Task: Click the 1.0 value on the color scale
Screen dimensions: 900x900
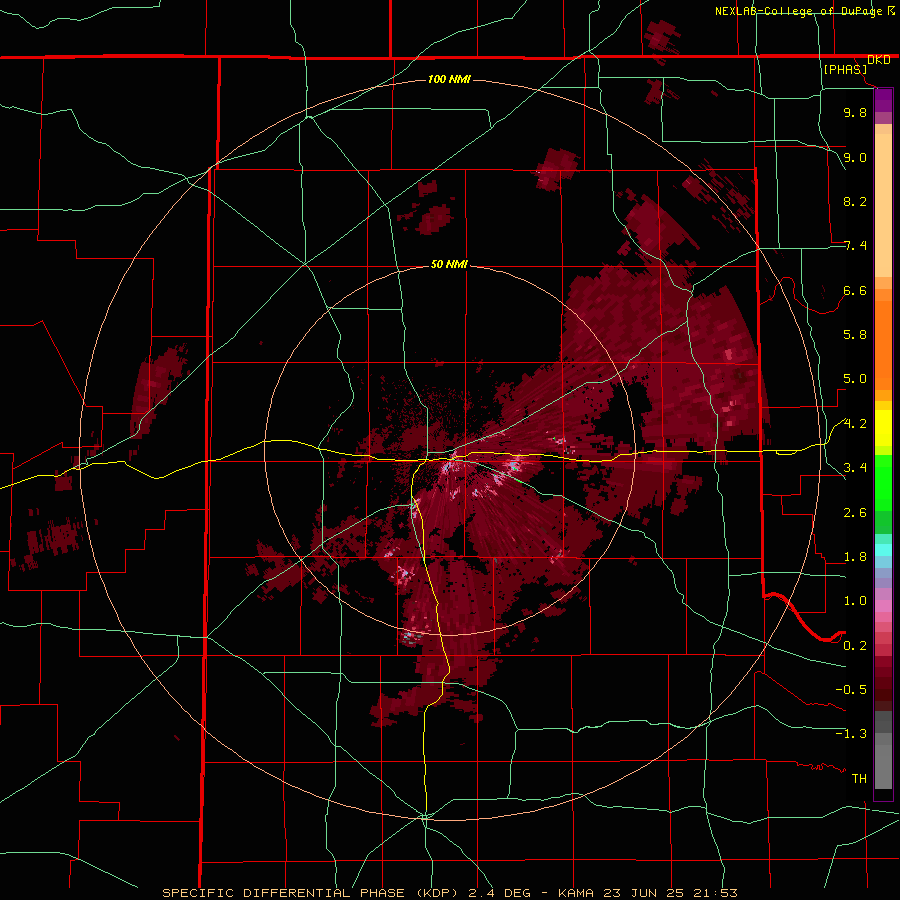Action: tap(855, 601)
